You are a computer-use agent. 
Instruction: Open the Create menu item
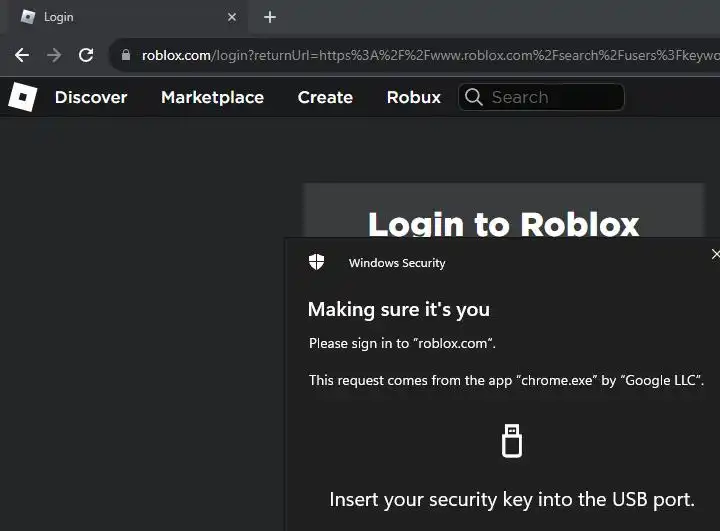[x=325, y=97]
